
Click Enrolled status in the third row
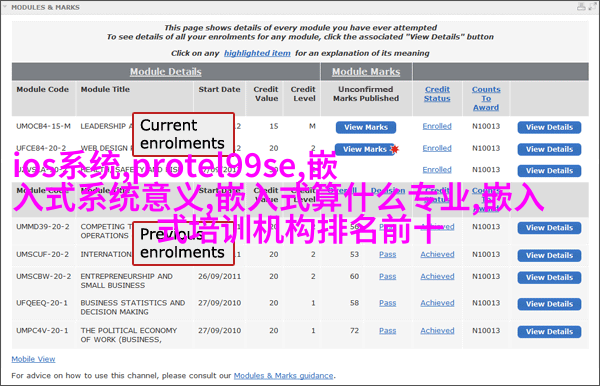437,169
